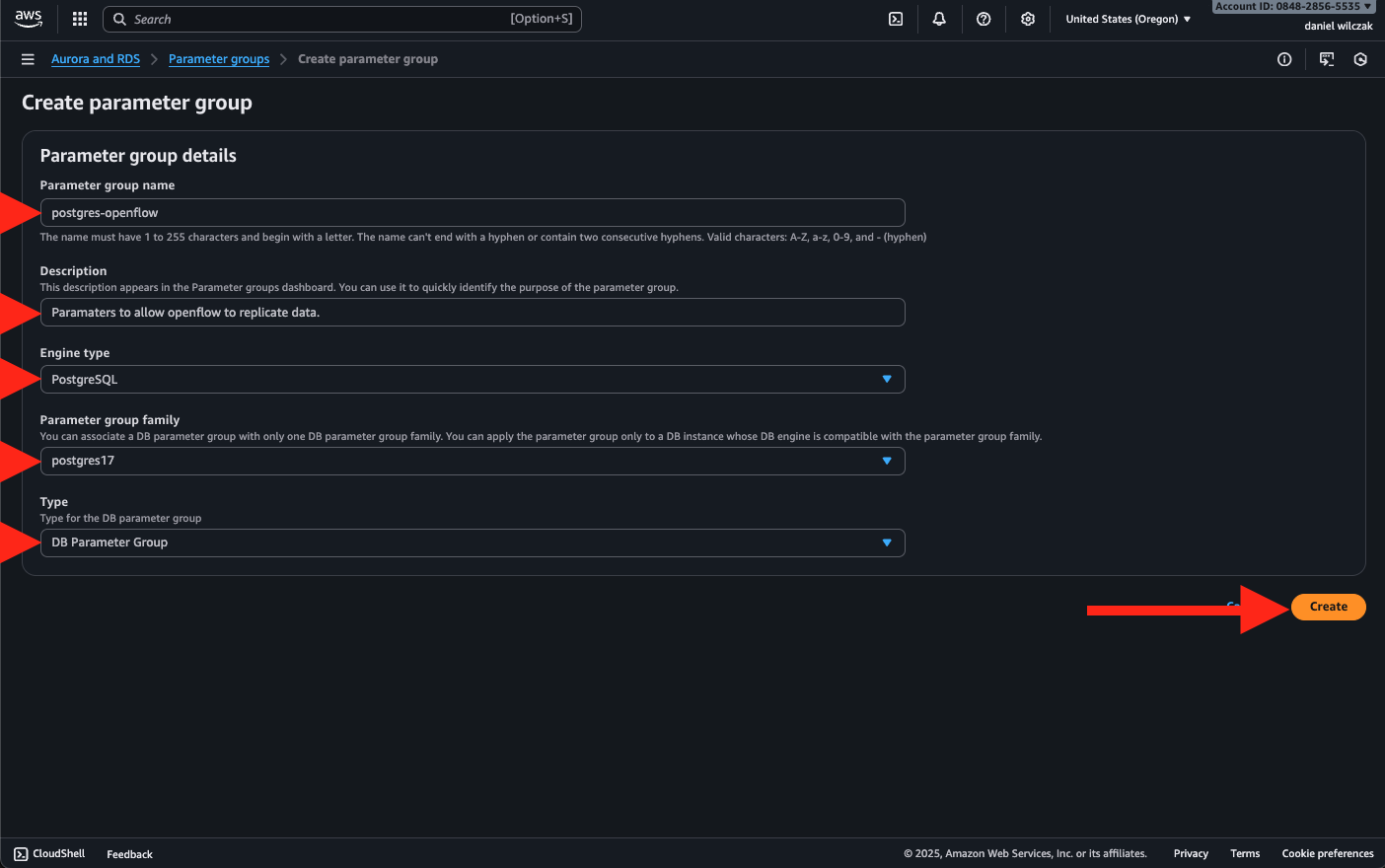The height and width of the screenshot is (868, 1385).
Task: Expand the Engine type dropdown
Action: (473, 380)
